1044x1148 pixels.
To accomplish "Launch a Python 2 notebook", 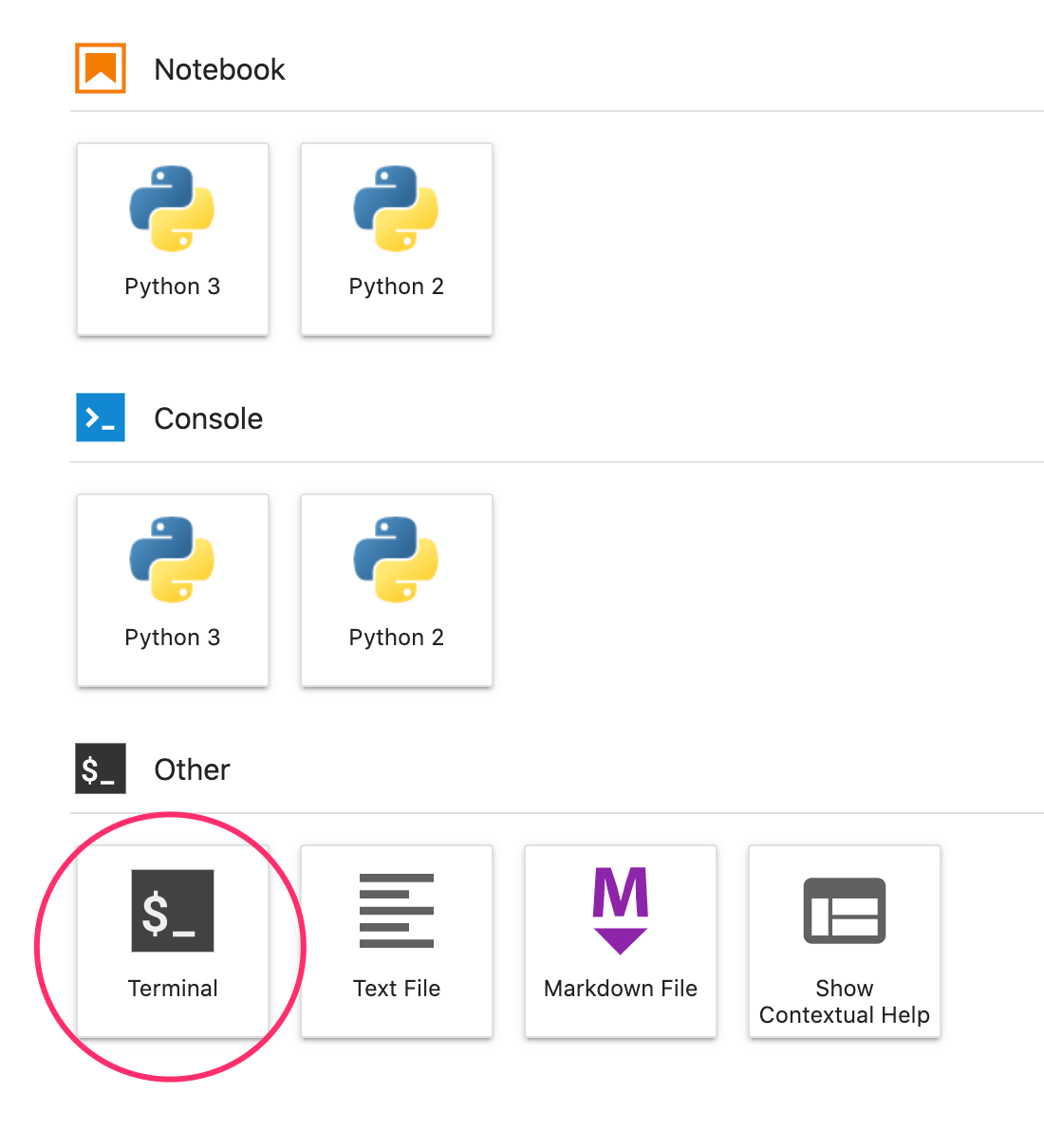I will (x=397, y=239).
